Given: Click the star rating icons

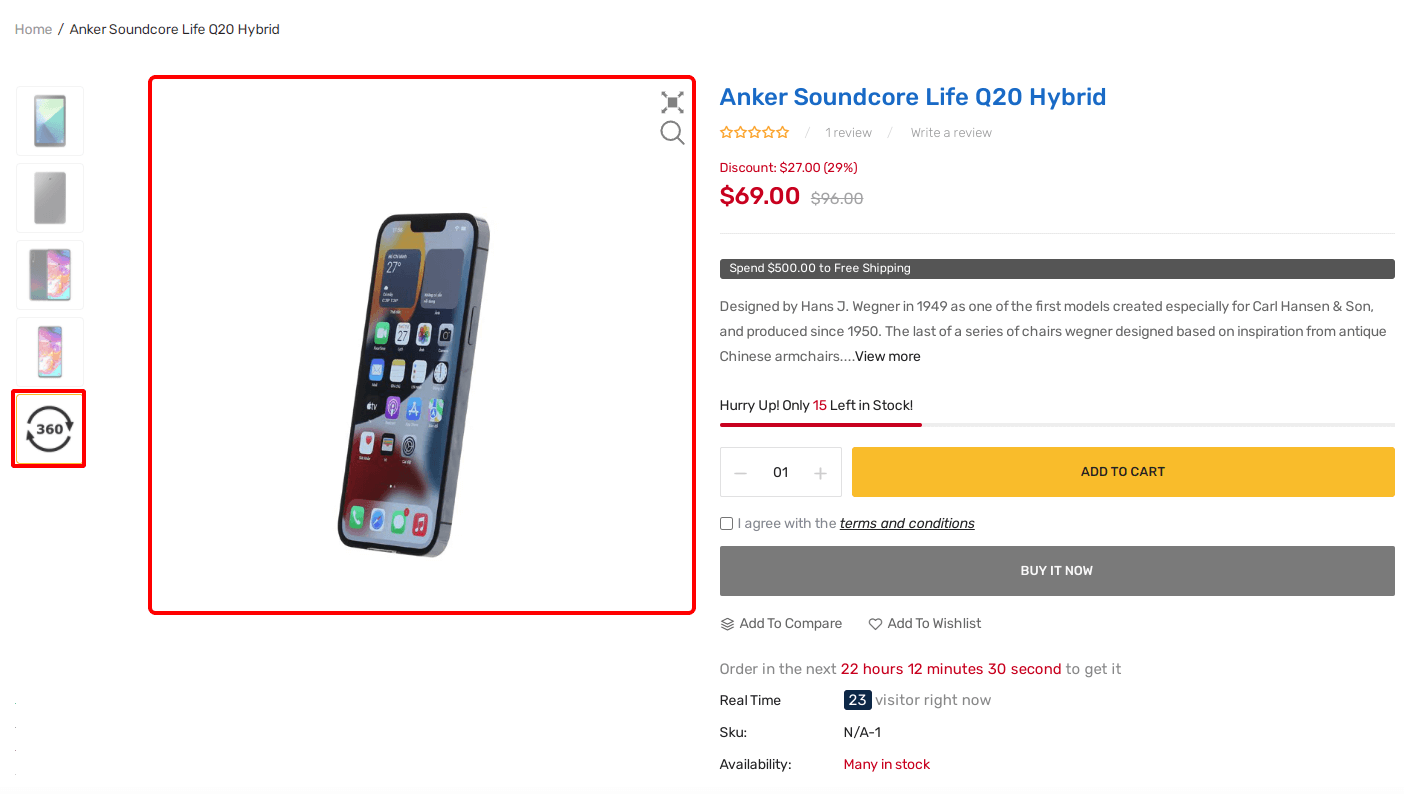Looking at the screenshot, I should click(755, 132).
